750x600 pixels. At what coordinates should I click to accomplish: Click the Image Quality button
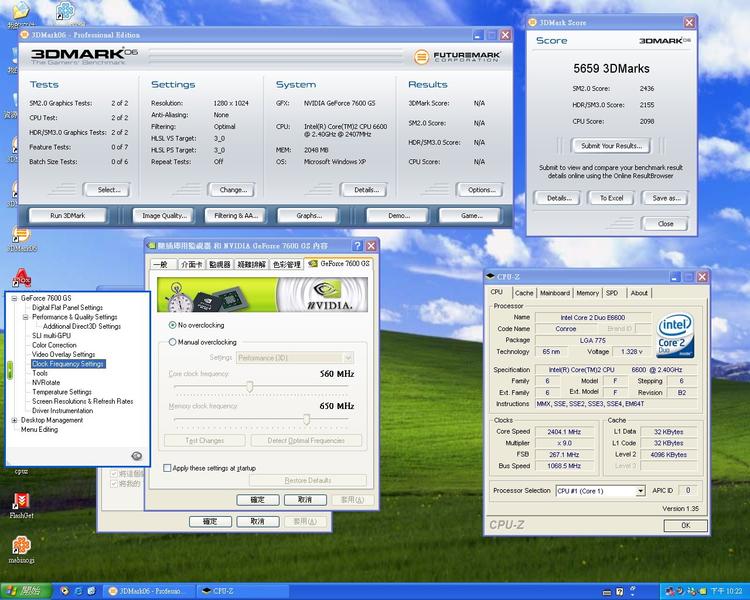click(163, 215)
